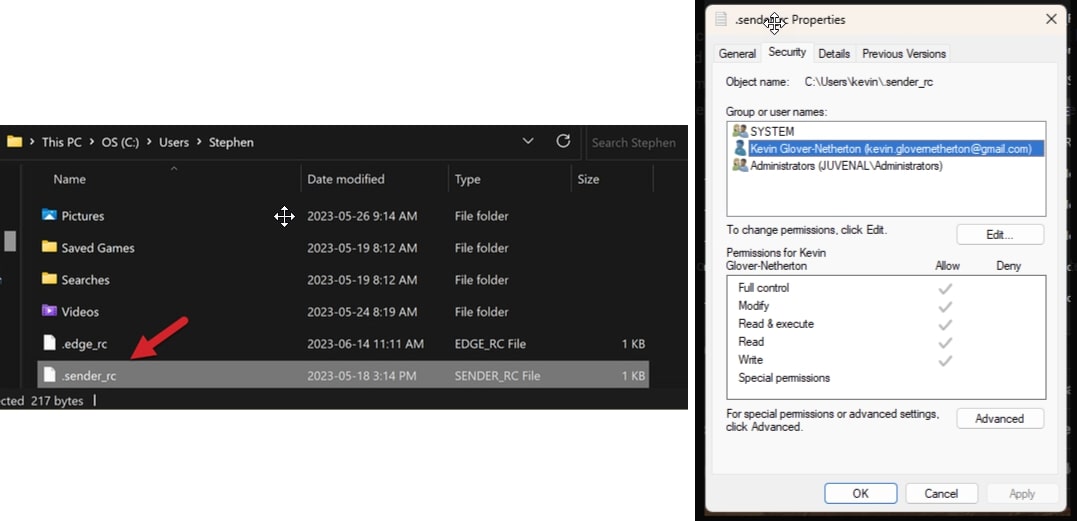
Task: Click the Advanced button
Action: coord(1000,418)
